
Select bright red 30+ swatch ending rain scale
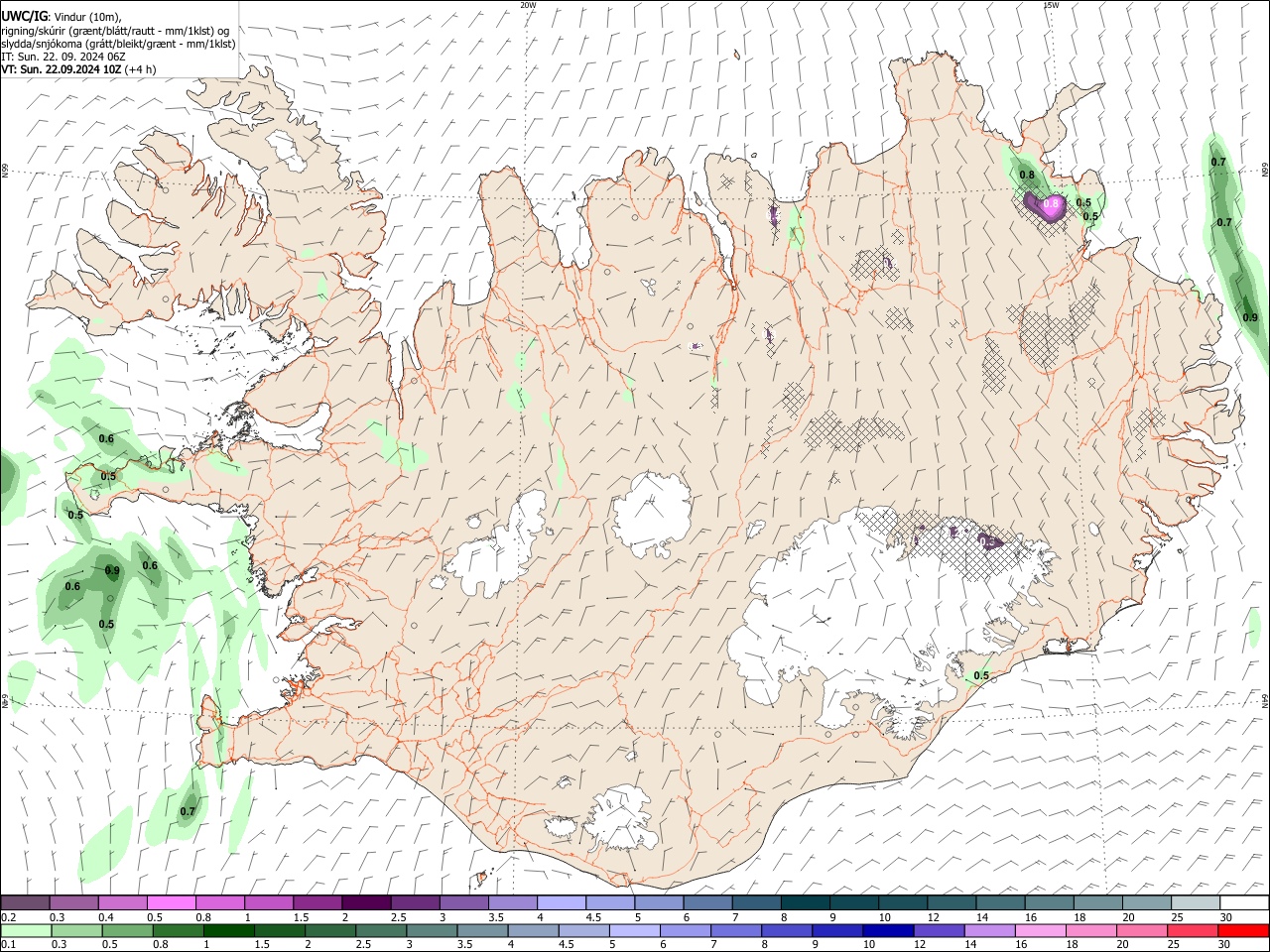(1243, 930)
